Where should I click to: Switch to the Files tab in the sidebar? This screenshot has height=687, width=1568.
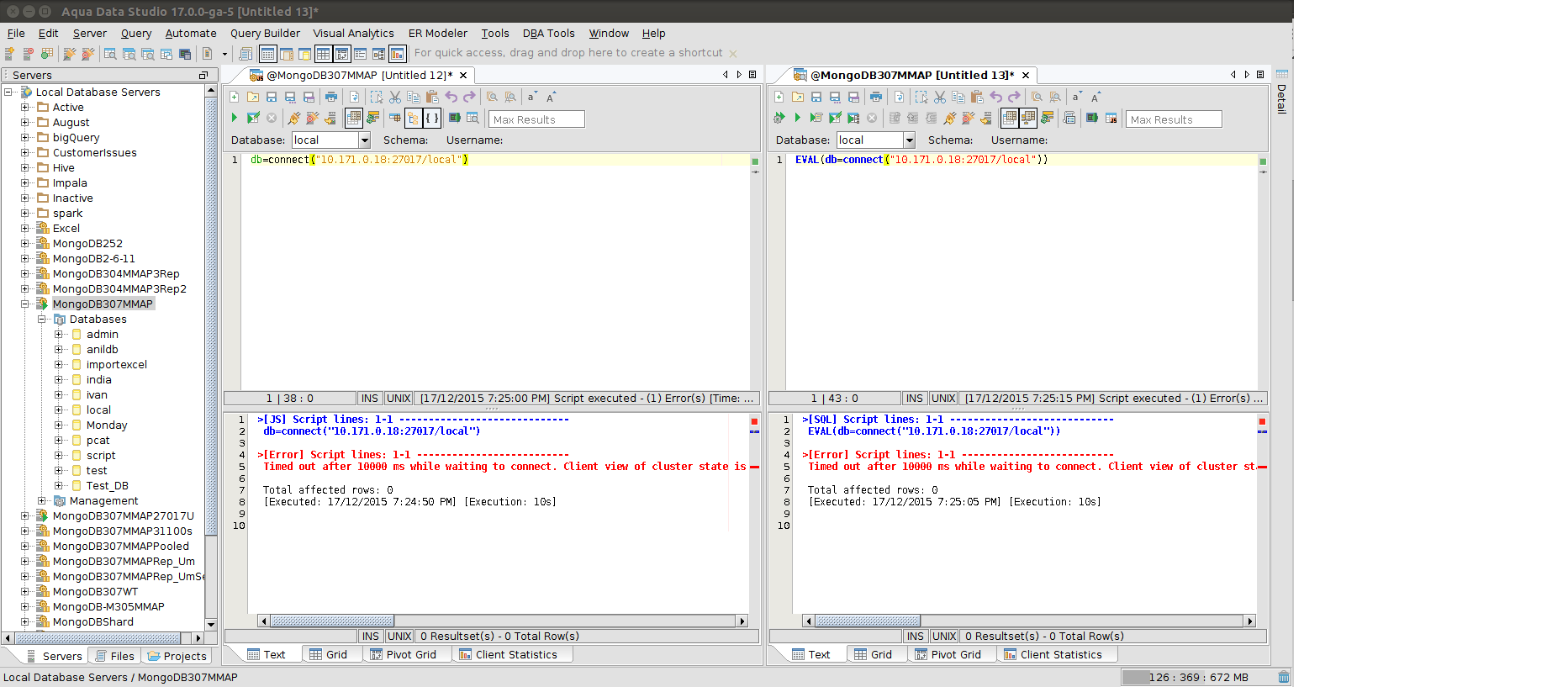[x=114, y=657]
